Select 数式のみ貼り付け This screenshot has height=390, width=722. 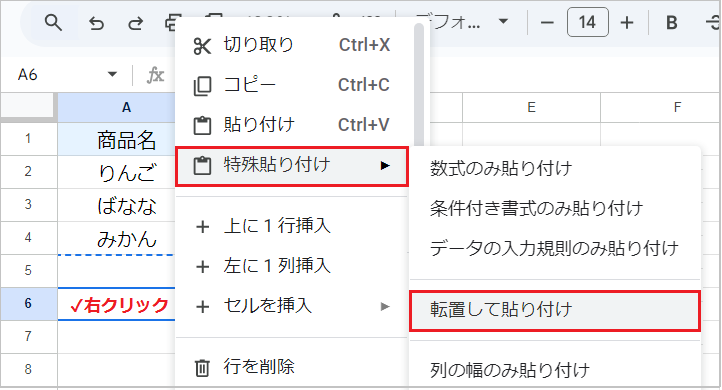coord(555,169)
